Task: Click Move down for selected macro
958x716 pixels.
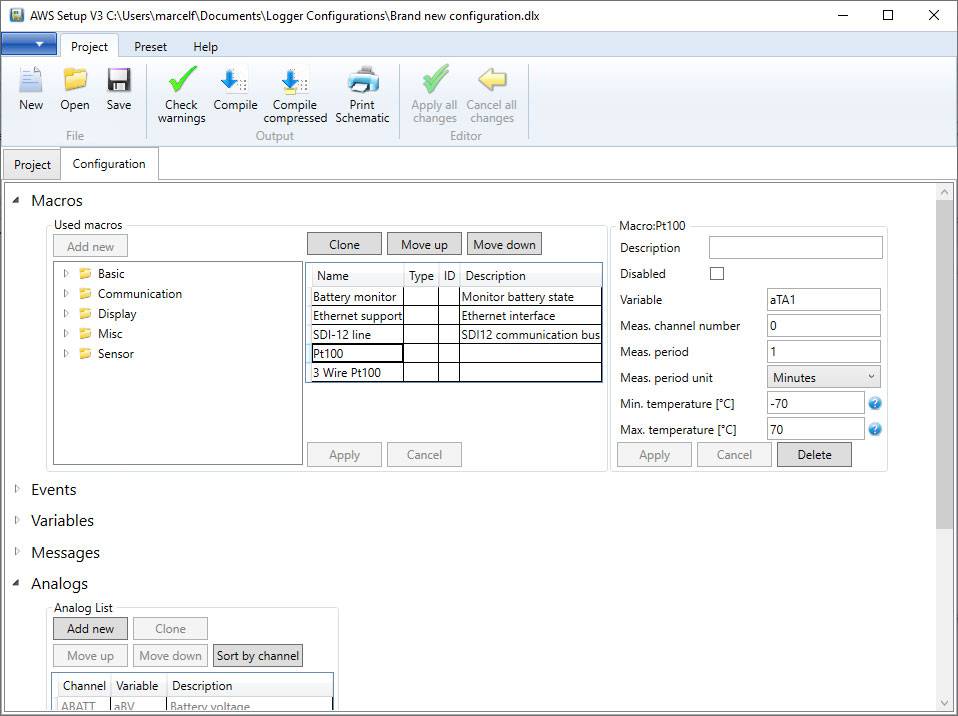Action: coord(504,244)
